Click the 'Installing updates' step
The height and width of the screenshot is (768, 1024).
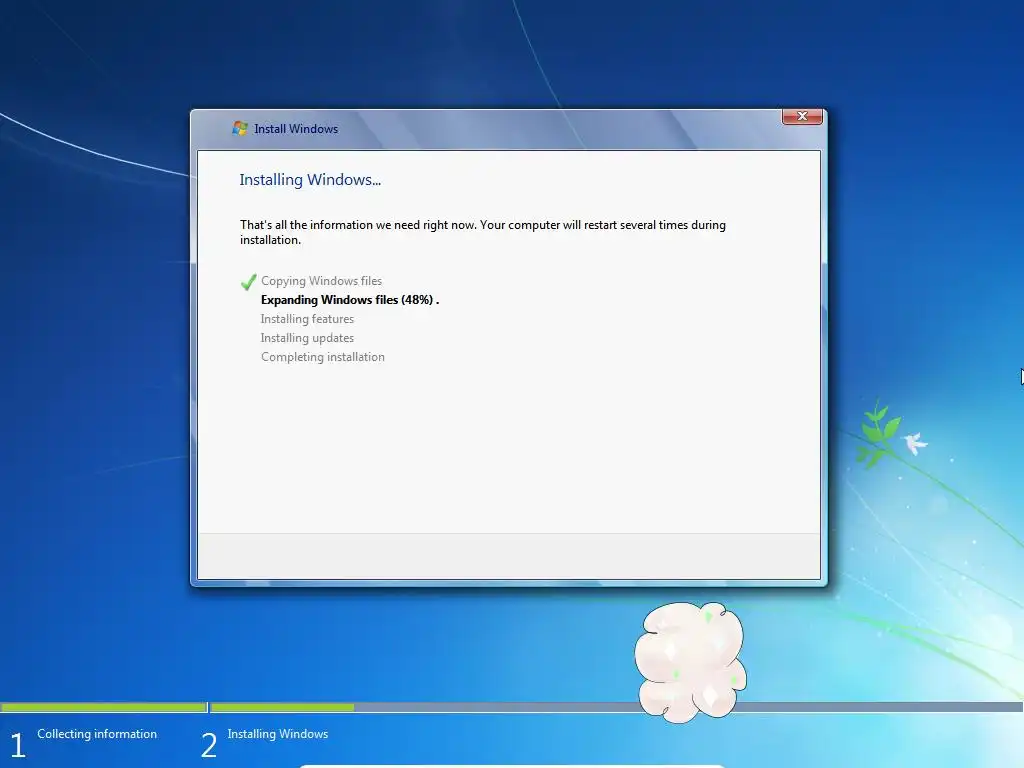(x=307, y=338)
